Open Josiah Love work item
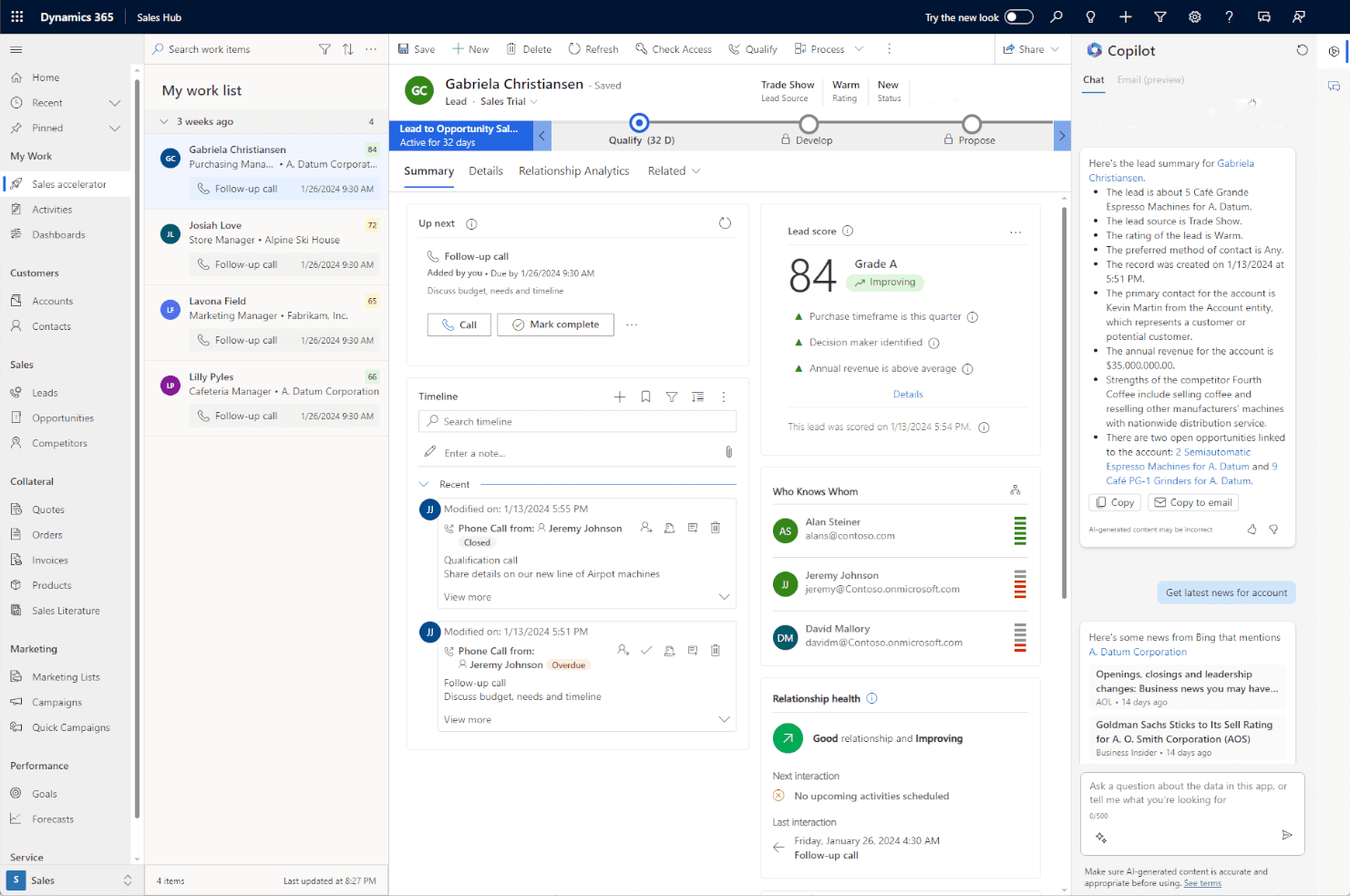Screen dimensions: 1350x896 pos(266,247)
